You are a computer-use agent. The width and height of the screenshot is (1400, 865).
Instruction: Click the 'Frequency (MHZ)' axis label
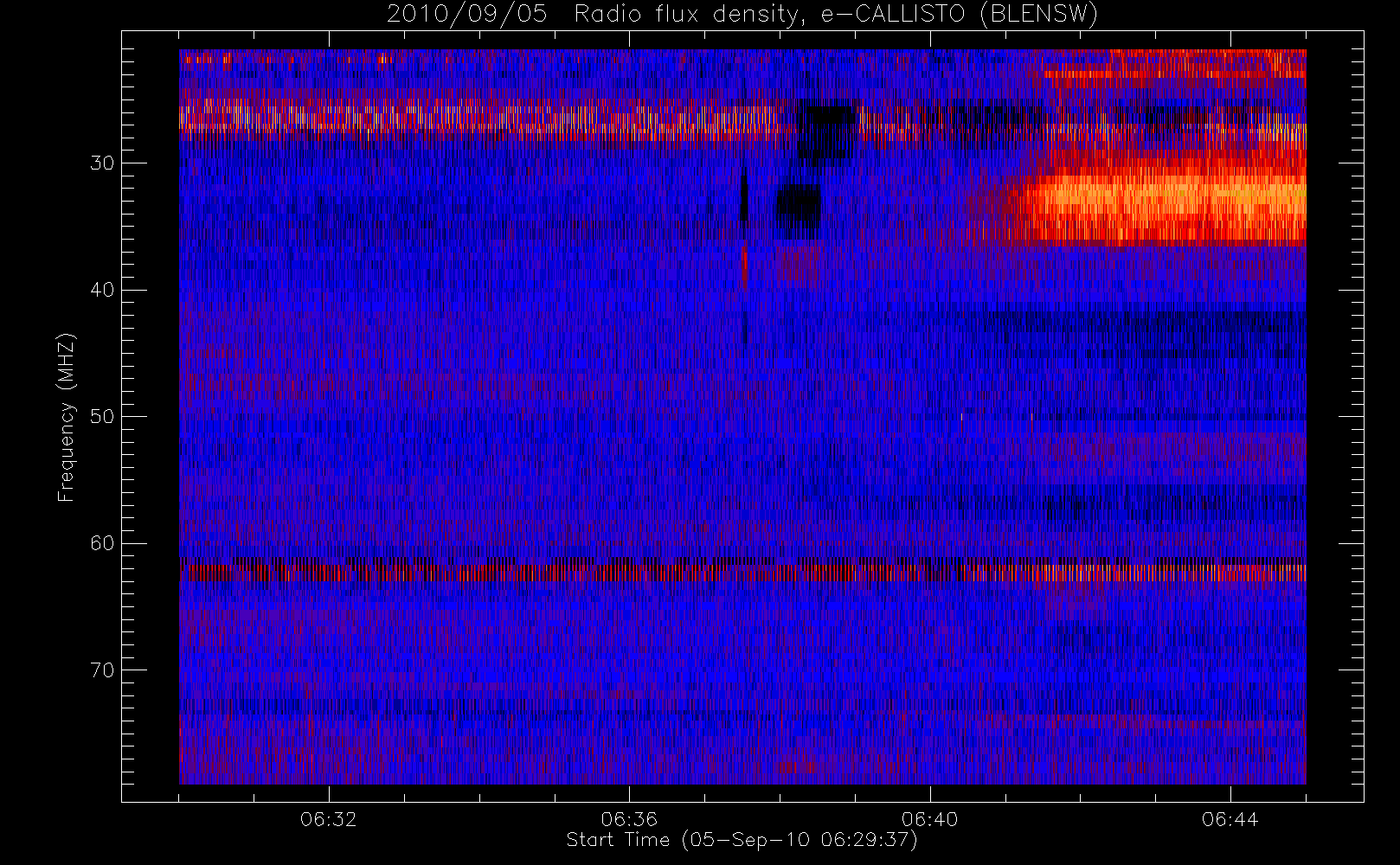pos(67,417)
